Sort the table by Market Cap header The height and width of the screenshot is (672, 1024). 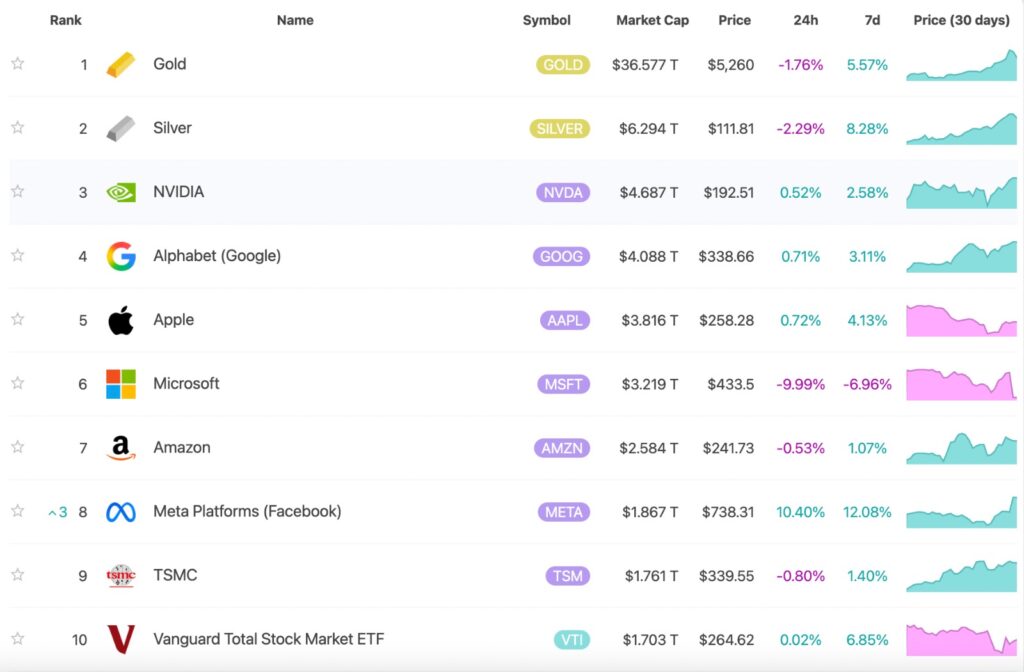coord(652,20)
